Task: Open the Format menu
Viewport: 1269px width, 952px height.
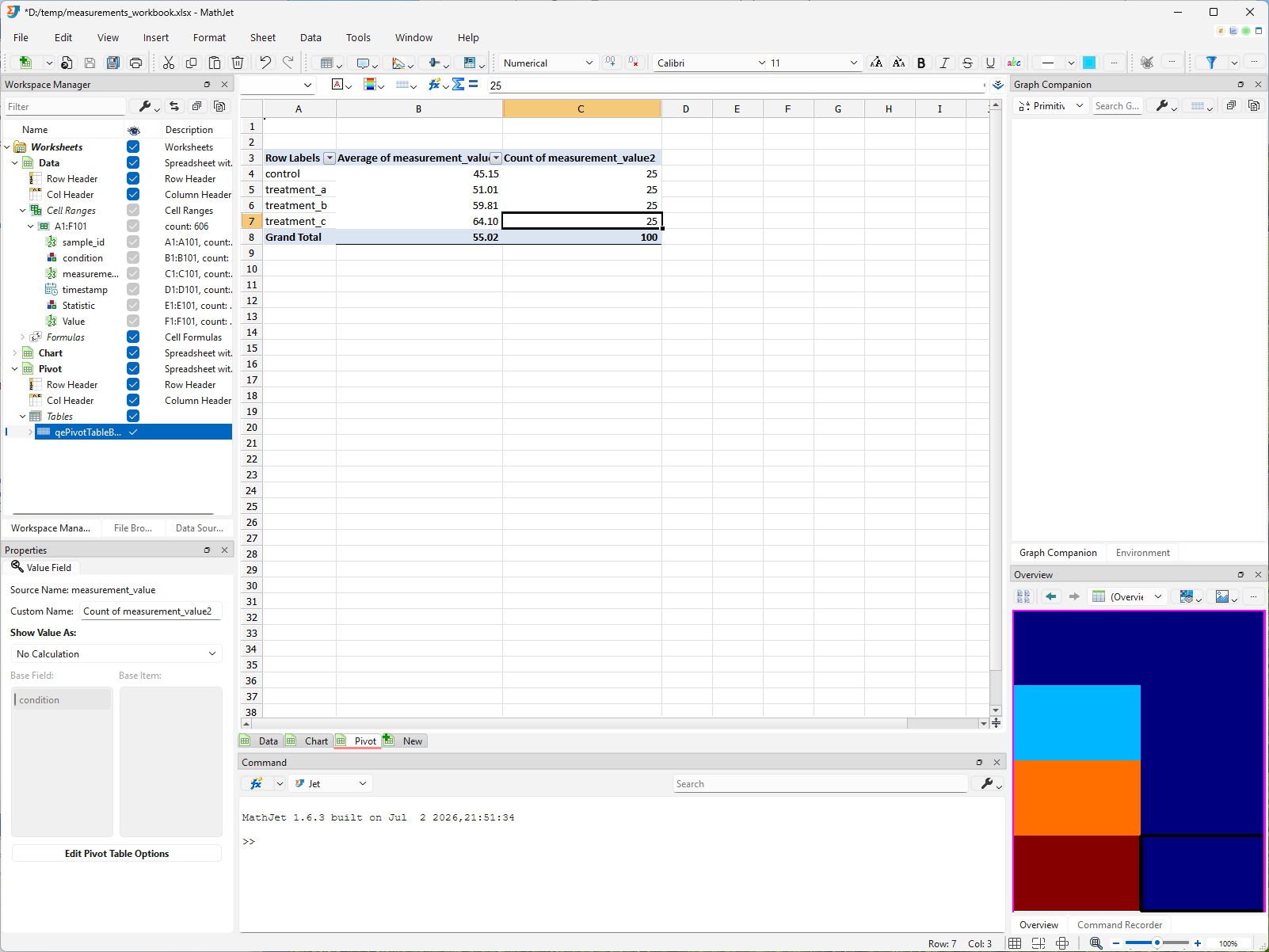Action: [209, 37]
